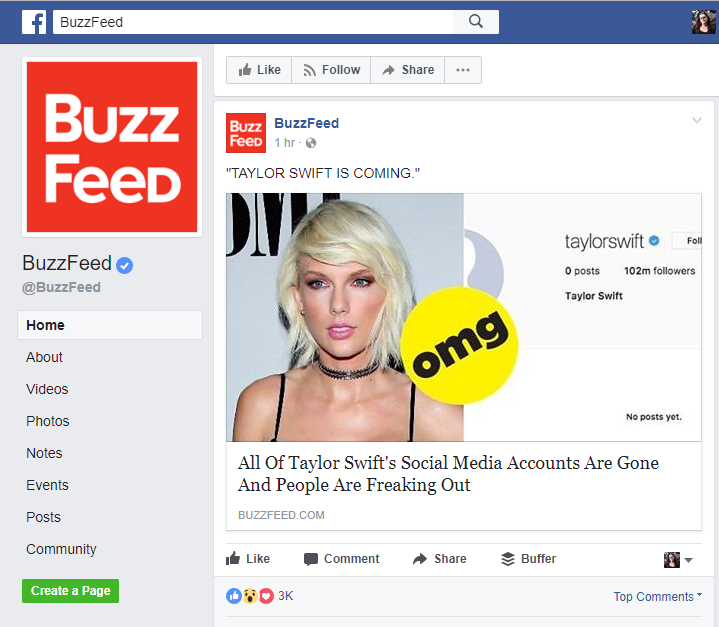The height and width of the screenshot is (627, 719).
Task: Click the green Create a Page button
Action: (71, 591)
